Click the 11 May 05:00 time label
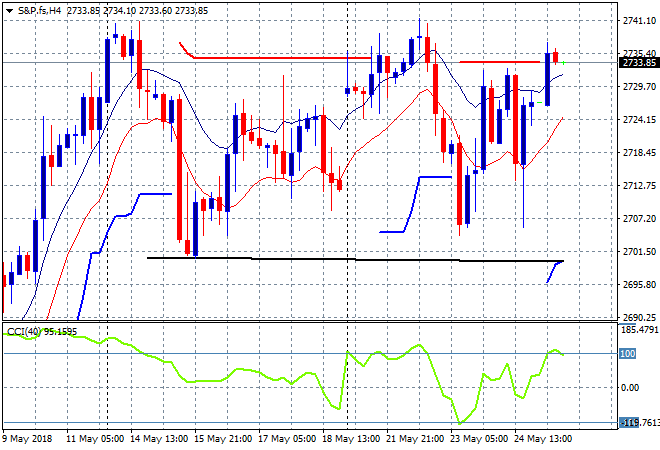This screenshot has height=450, width=660. pos(95,439)
